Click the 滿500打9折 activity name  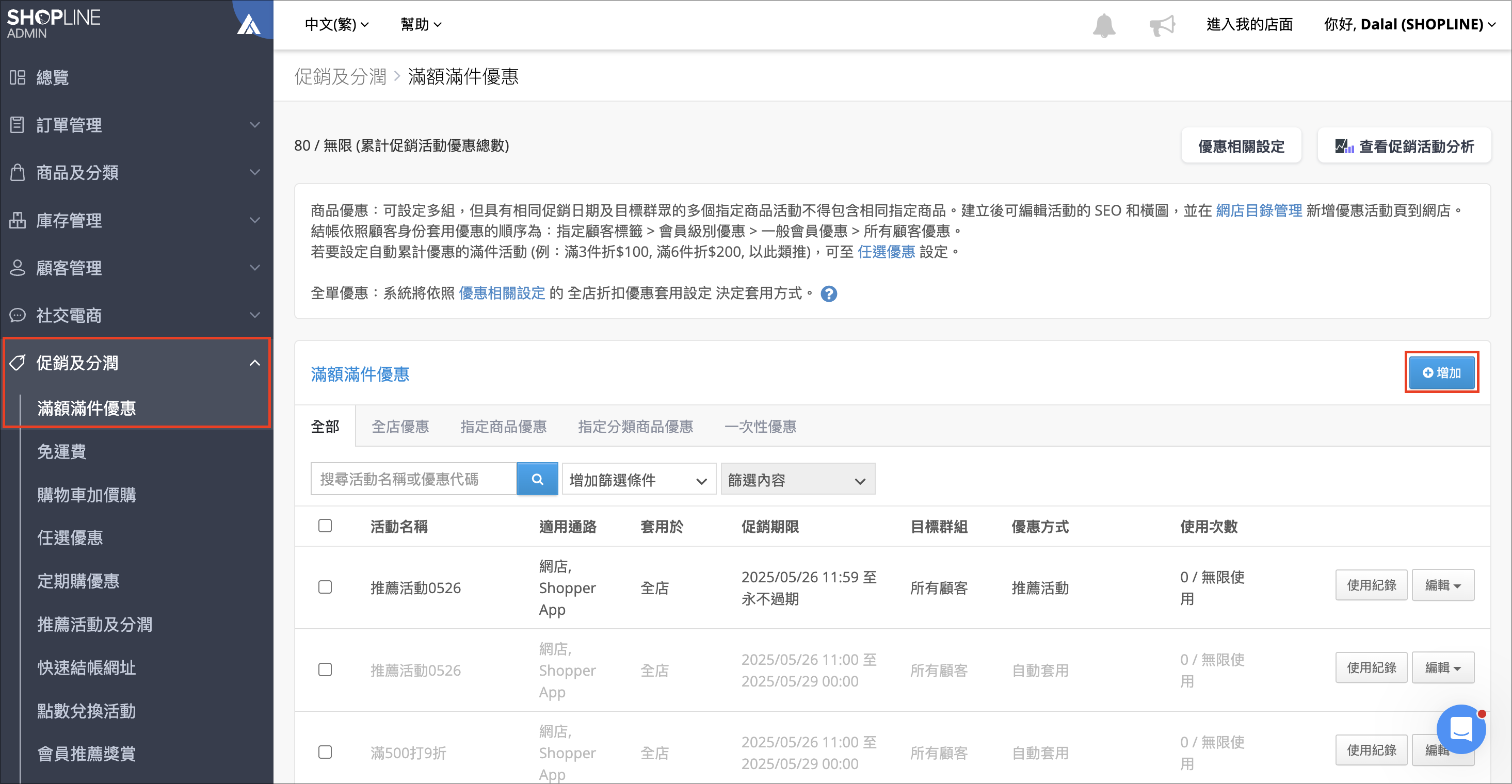(x=409, y=753)
